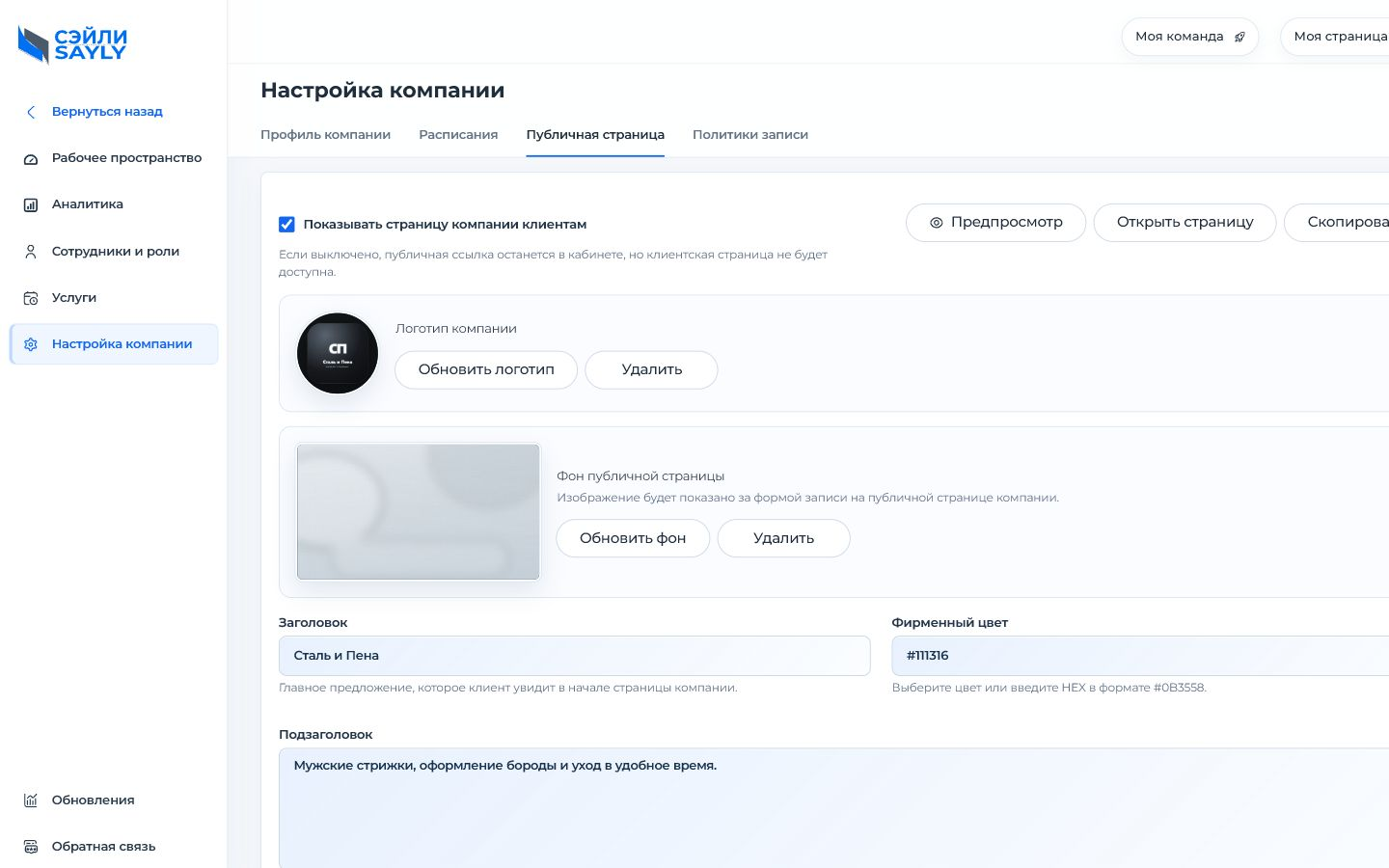
Task: Click the hint text mentioning #0B3558
Action: [x=1049, y=689]
